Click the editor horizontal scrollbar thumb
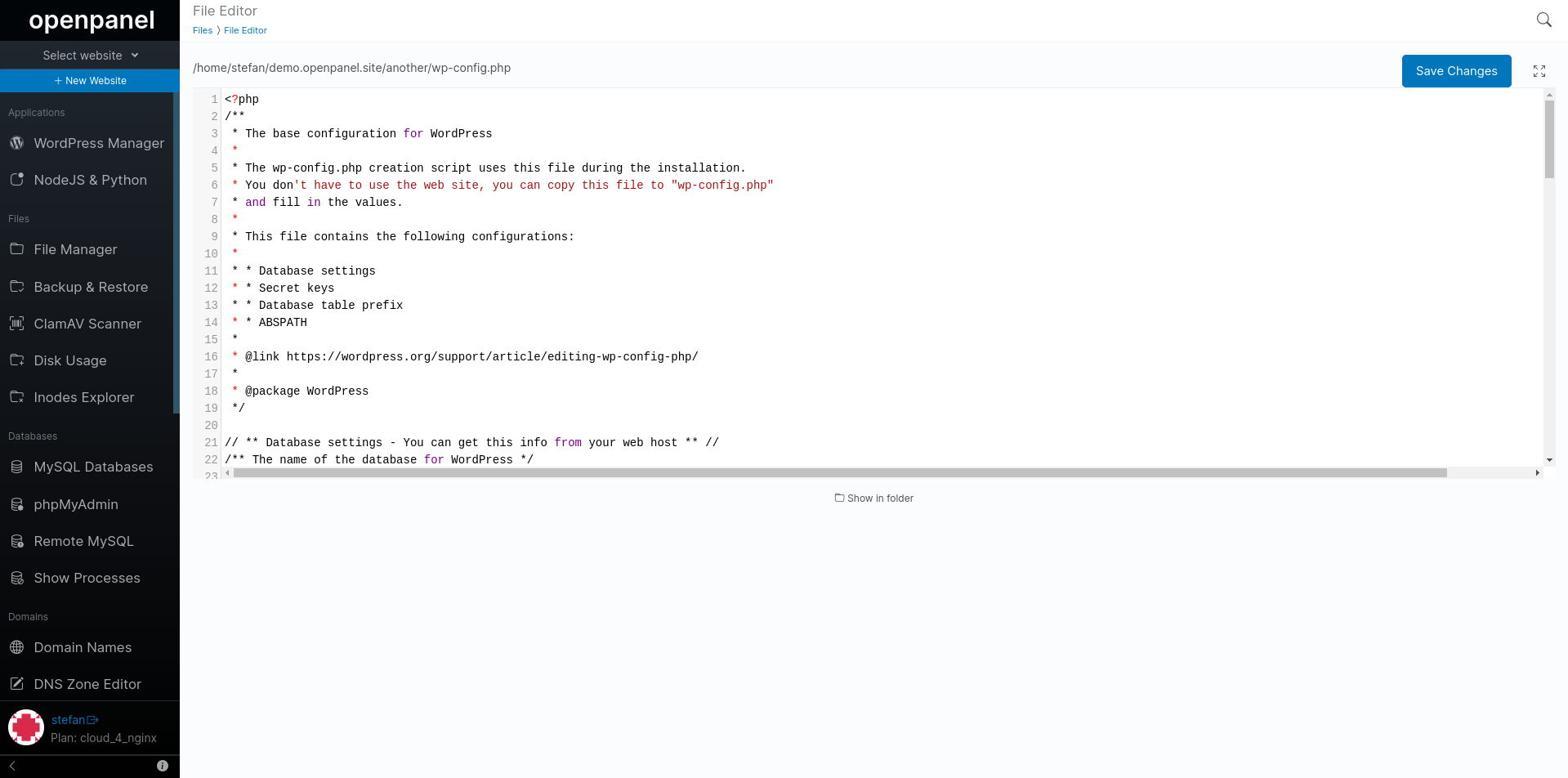This screenshot has width=1568, height=778. (840, 472)
